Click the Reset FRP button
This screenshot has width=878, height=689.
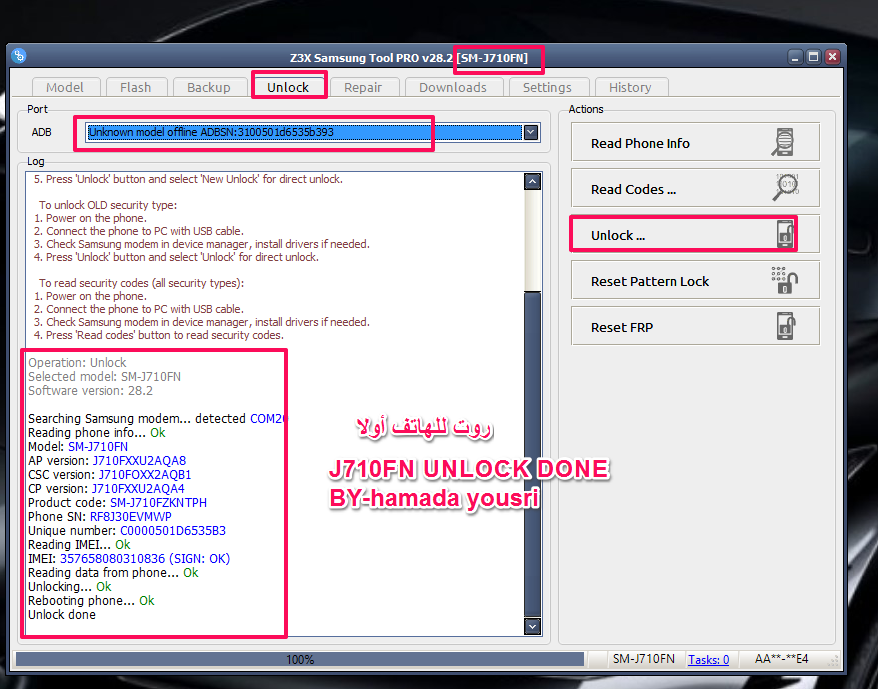coord(695,326)
